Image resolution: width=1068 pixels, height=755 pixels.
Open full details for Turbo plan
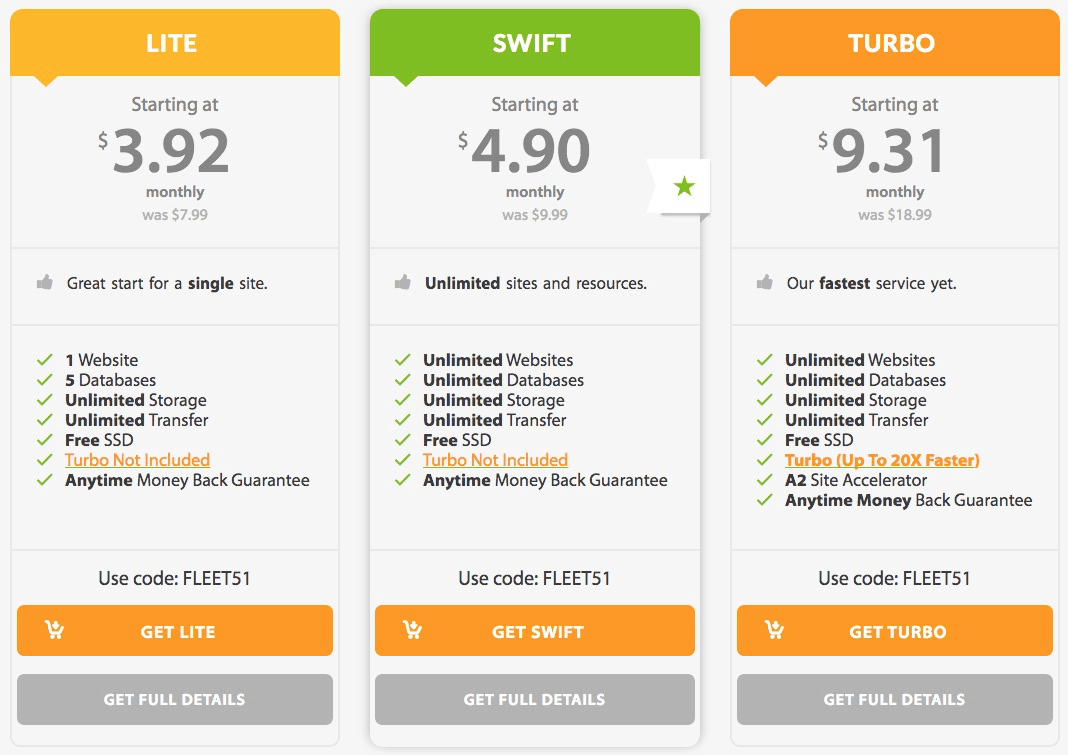tap(894, 699)
